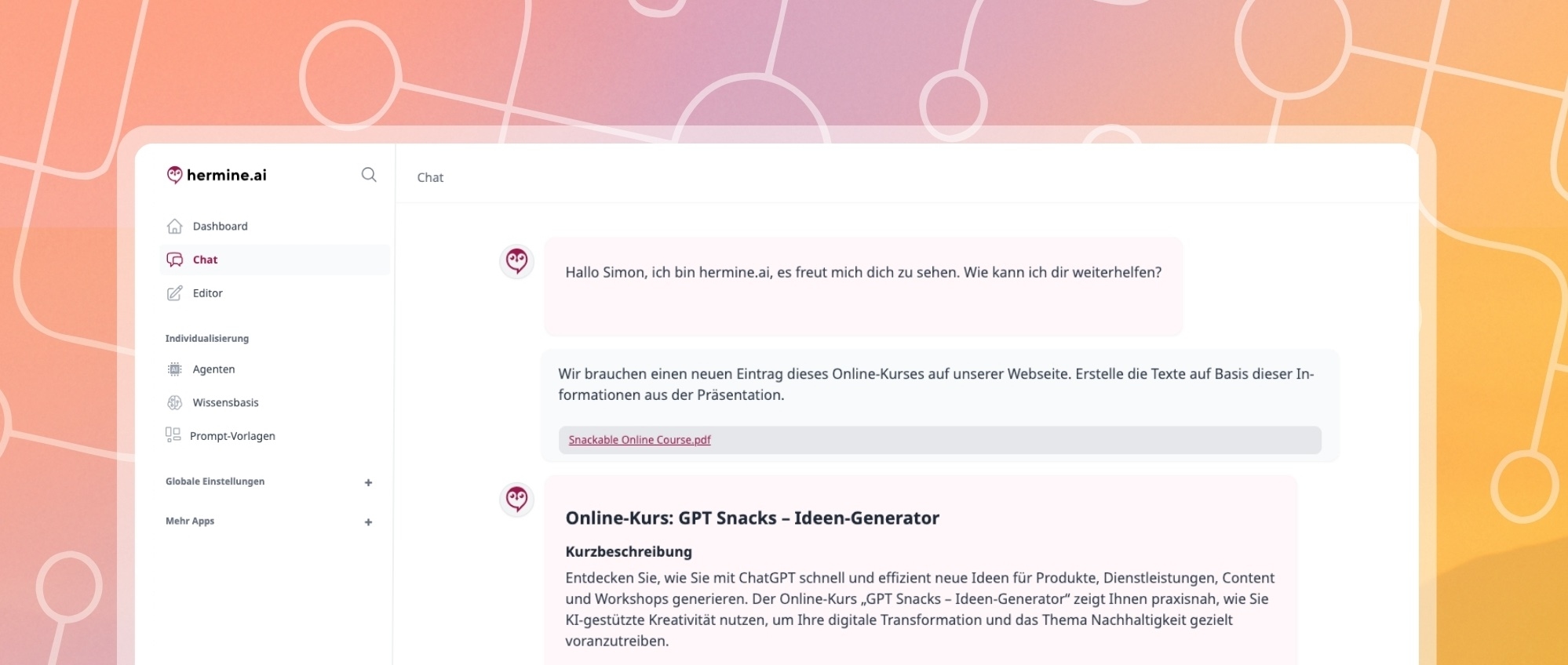Switch to the Editor menu entry

[x=207, y=293]
